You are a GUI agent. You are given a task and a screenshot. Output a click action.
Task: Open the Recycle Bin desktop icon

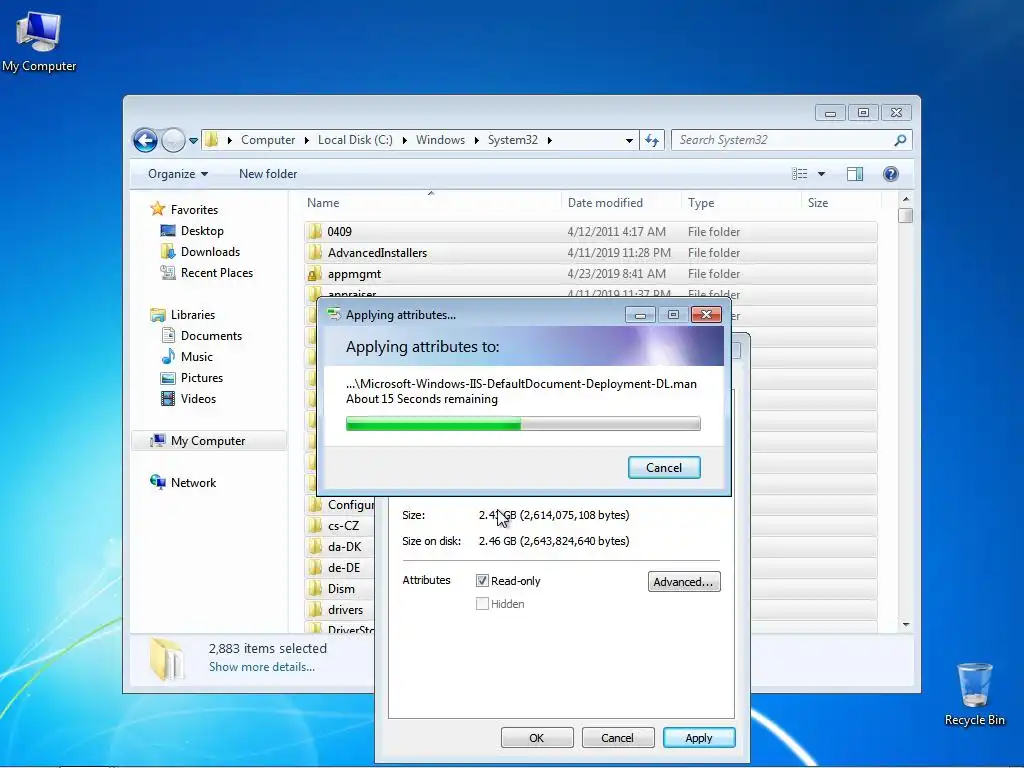(974, 694)
